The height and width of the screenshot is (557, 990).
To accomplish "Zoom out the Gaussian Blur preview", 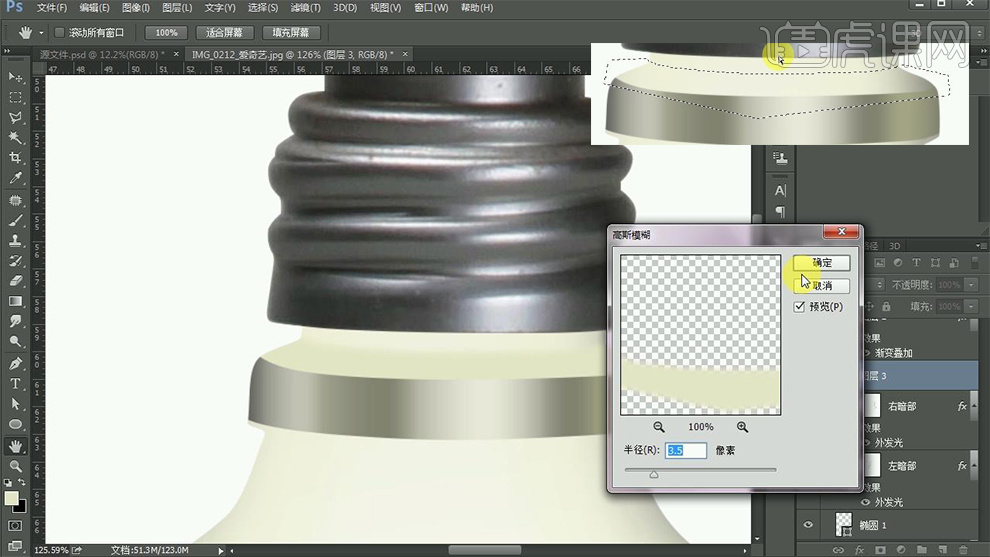I will coord(659,427).
